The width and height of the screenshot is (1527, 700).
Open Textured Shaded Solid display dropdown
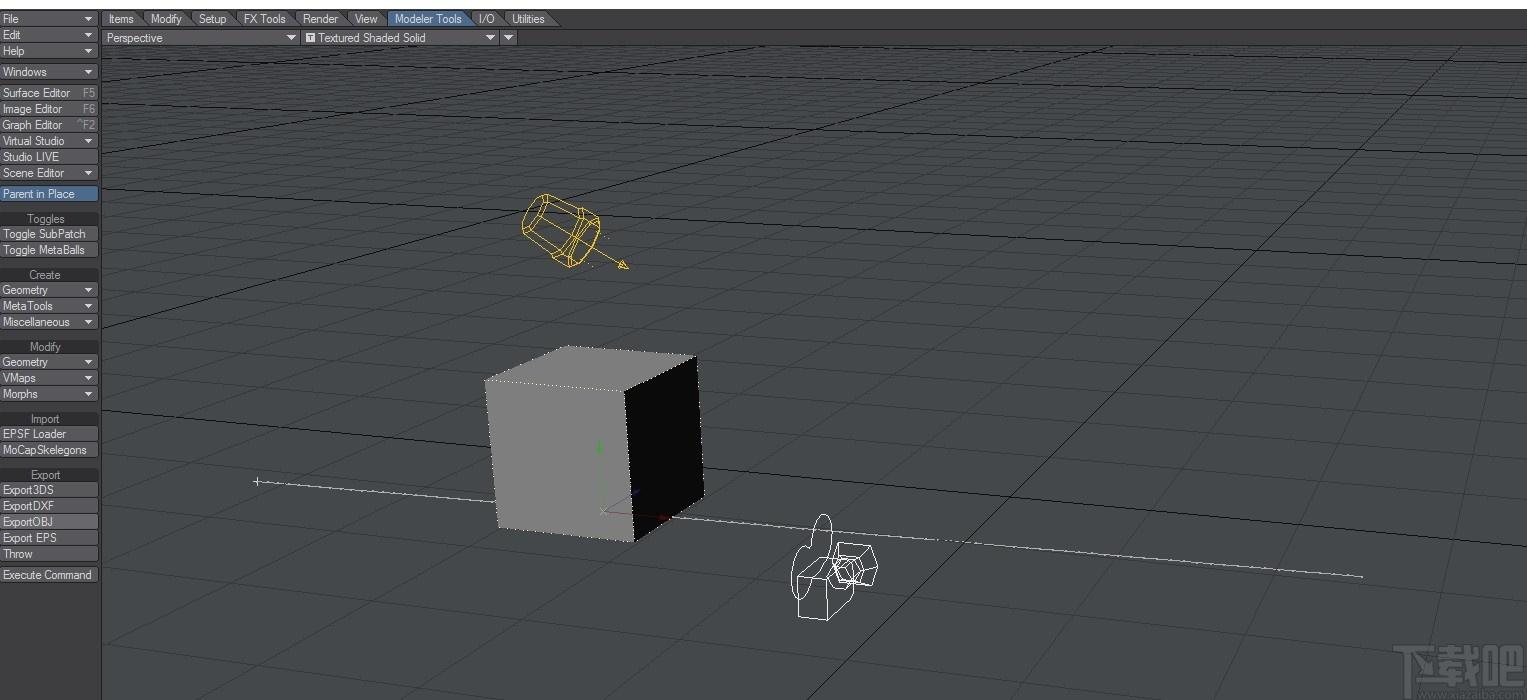click(400, 37)
